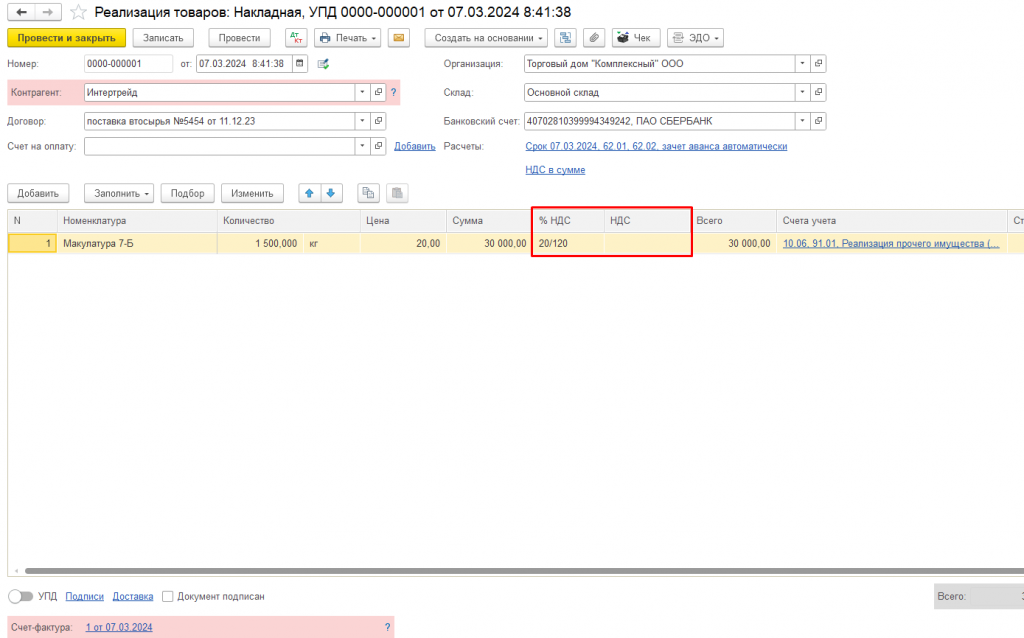Screen dimensions: 1024x638
Task: Select price cell 20,00
Action: tap(403, 244)
